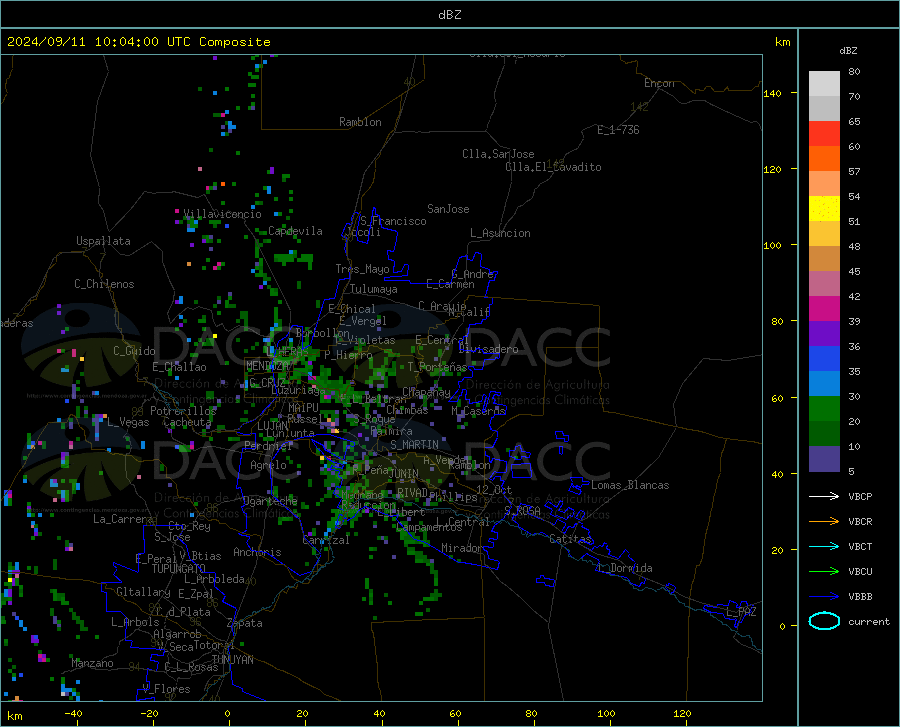
Task: Click the 'V_Flores' map label
Action: pyautogui.click(x=166, y=689)
